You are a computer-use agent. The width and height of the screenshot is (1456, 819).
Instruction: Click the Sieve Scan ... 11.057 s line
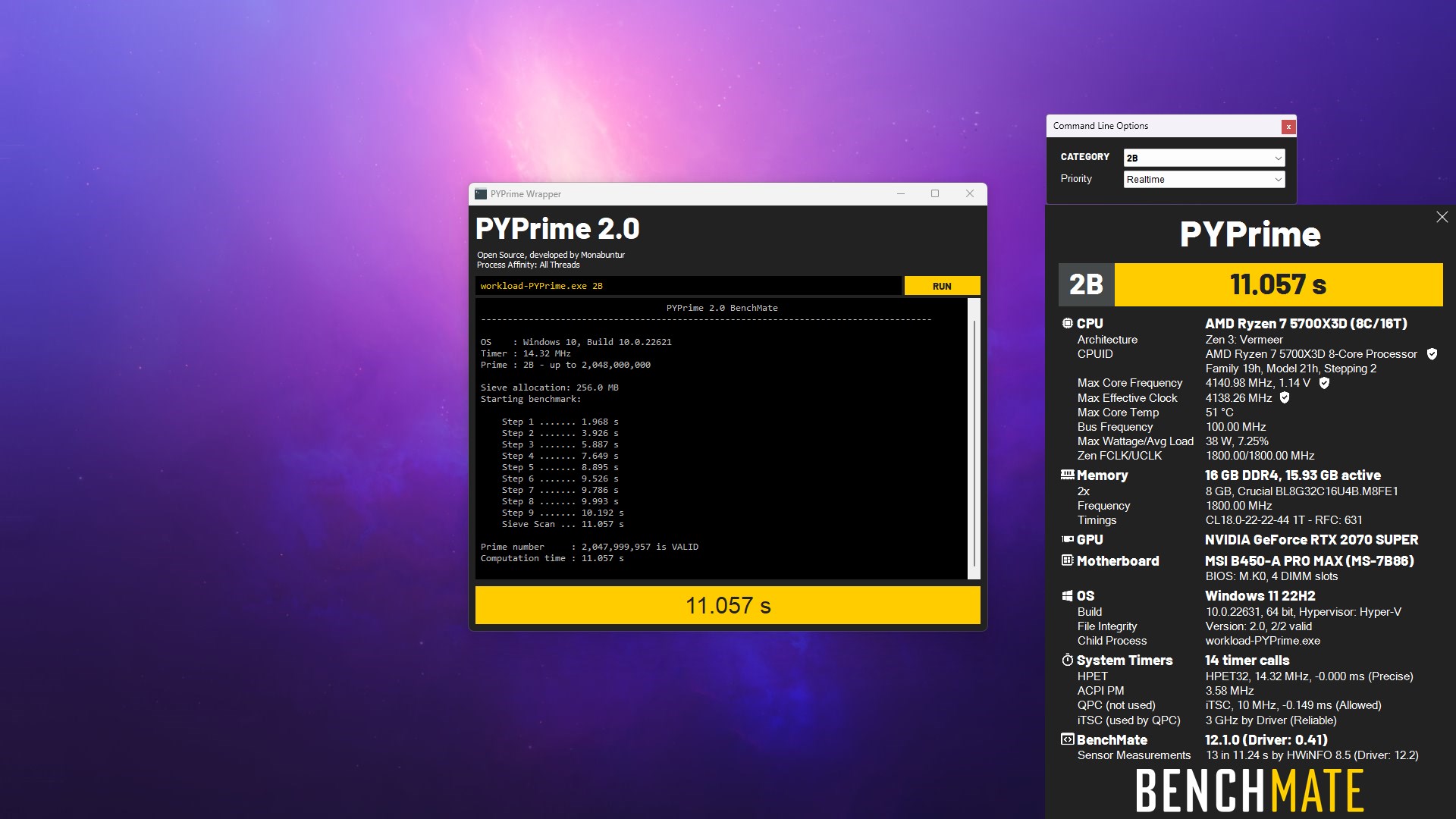pos(563,524)
